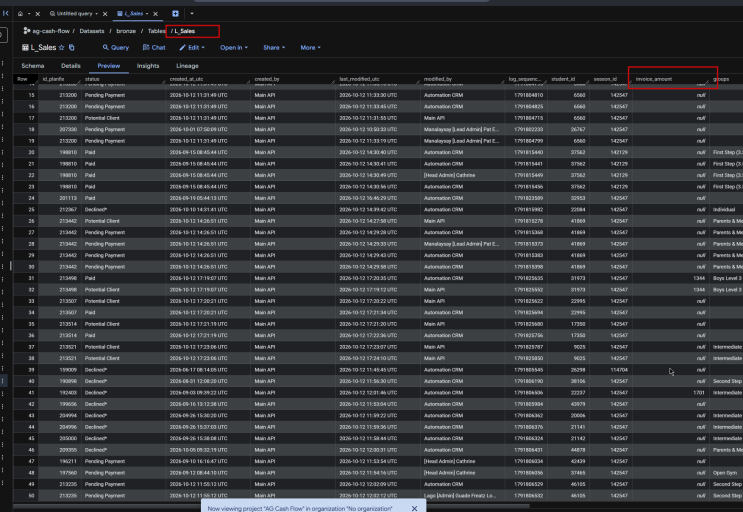Select the 'Individual' groups cell
Screen dimensions: 743x512
pyautogui.click(x=726, y=209)
